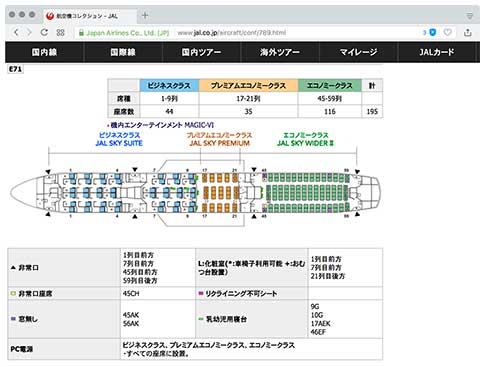Viewport: 485px width, 367px height.
Task: Open the JALカード navigation menu
Action: [437, 52]
